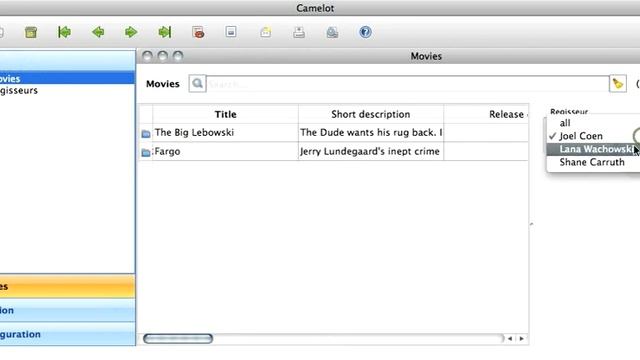Viewport: 640px width, 360px height.
Task: Go to the first record
Action: tap(64, 32)
